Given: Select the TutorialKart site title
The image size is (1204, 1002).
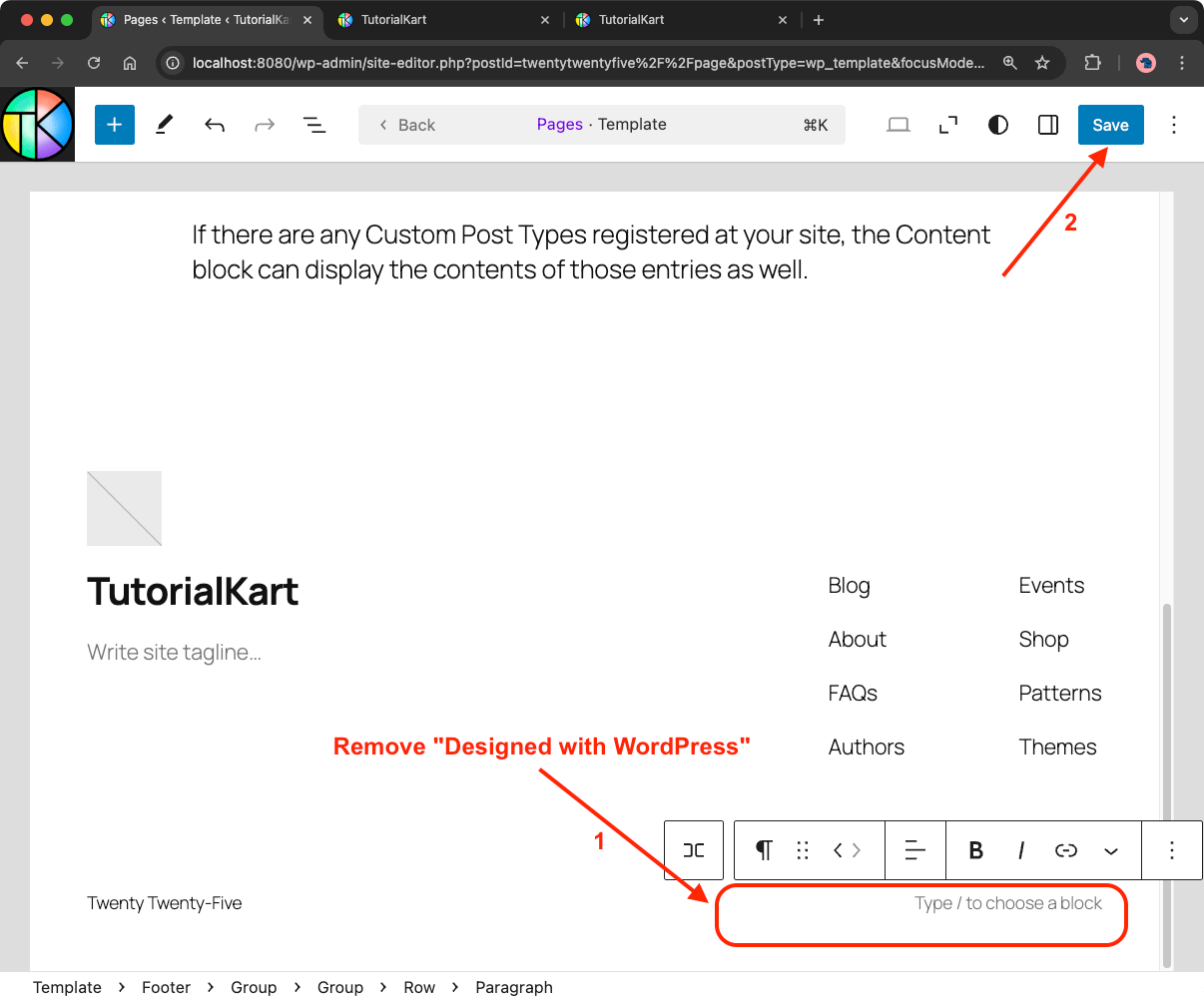Looking at the screenshot, I should coord(193,592).
